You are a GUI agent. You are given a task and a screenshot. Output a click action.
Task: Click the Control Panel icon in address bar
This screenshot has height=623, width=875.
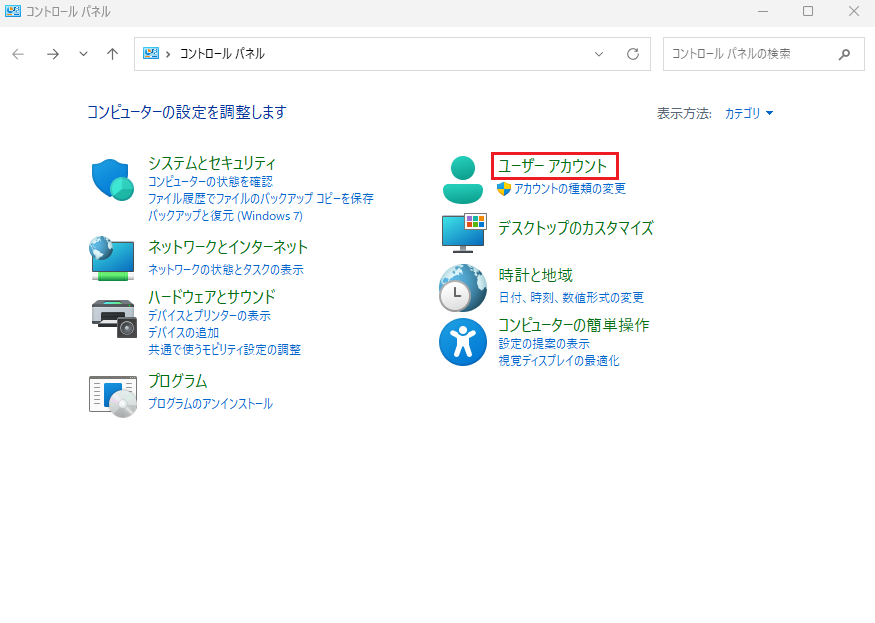pos(150,54)
